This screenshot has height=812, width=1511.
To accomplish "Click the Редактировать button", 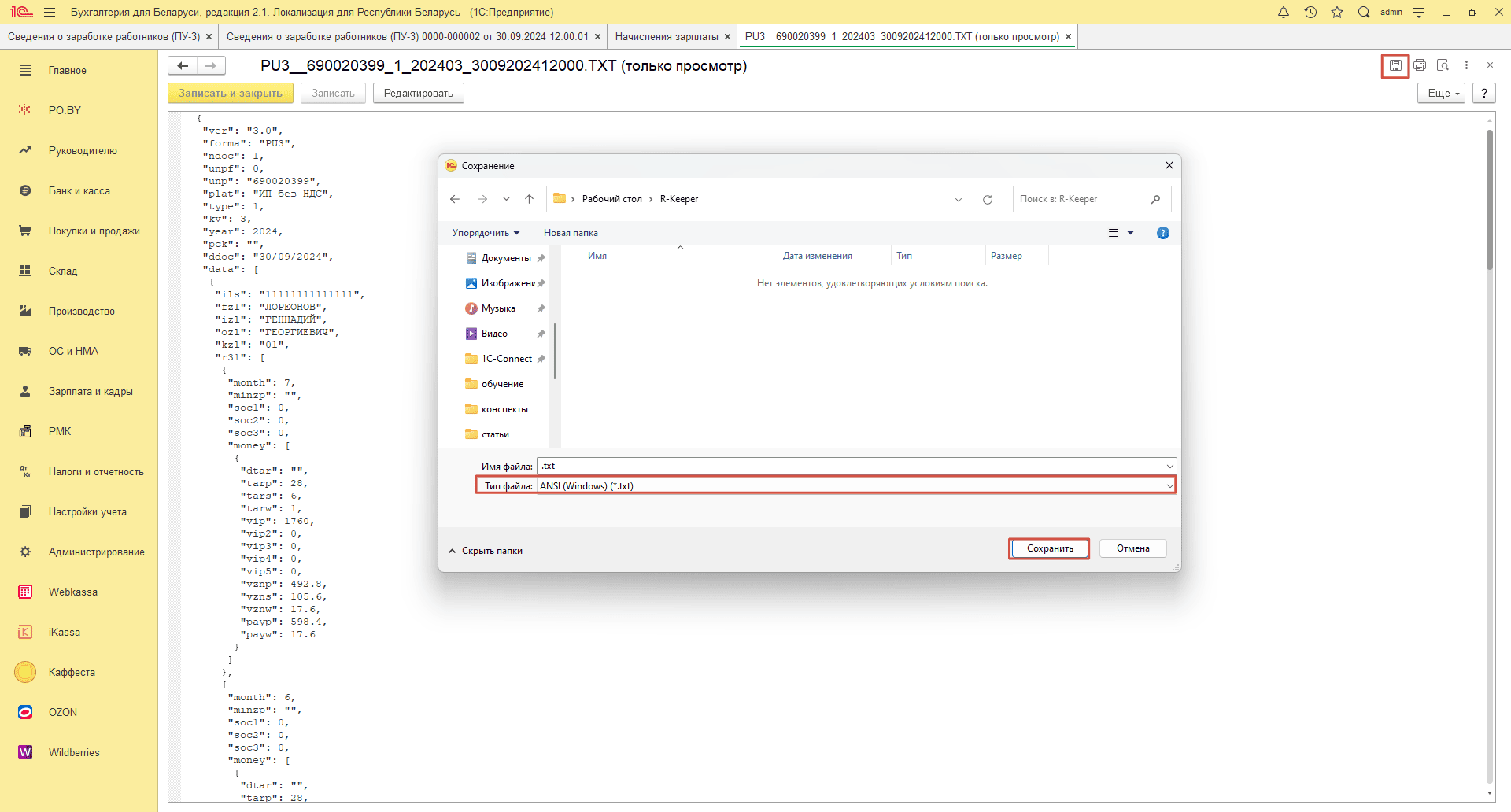I will click(x=418, y=94).
